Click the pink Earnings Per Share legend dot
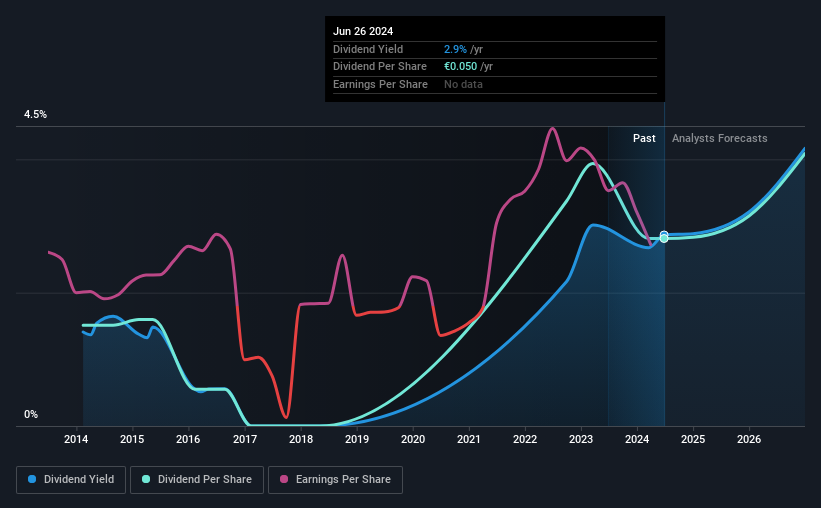 coord(284,479)
